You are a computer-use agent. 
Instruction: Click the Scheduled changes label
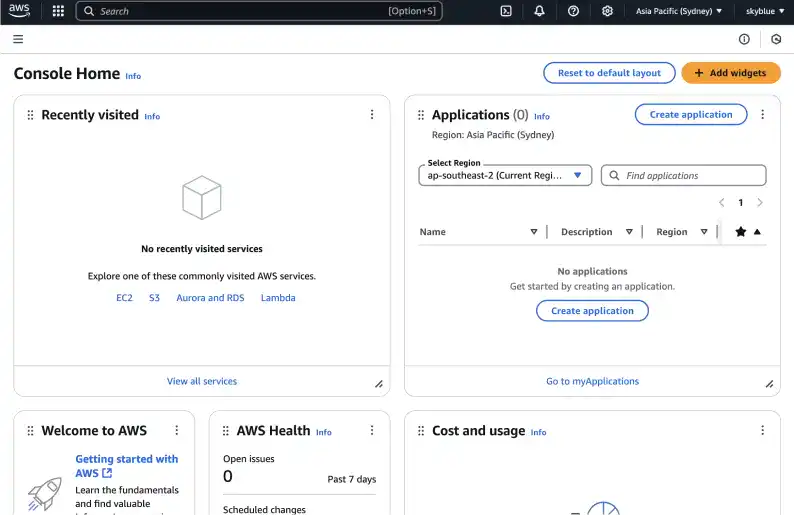(264, 509)
